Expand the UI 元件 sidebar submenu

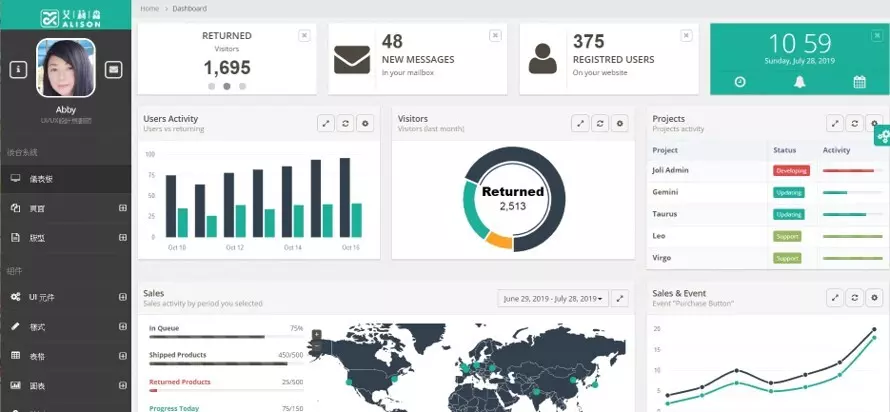(122, 297)
